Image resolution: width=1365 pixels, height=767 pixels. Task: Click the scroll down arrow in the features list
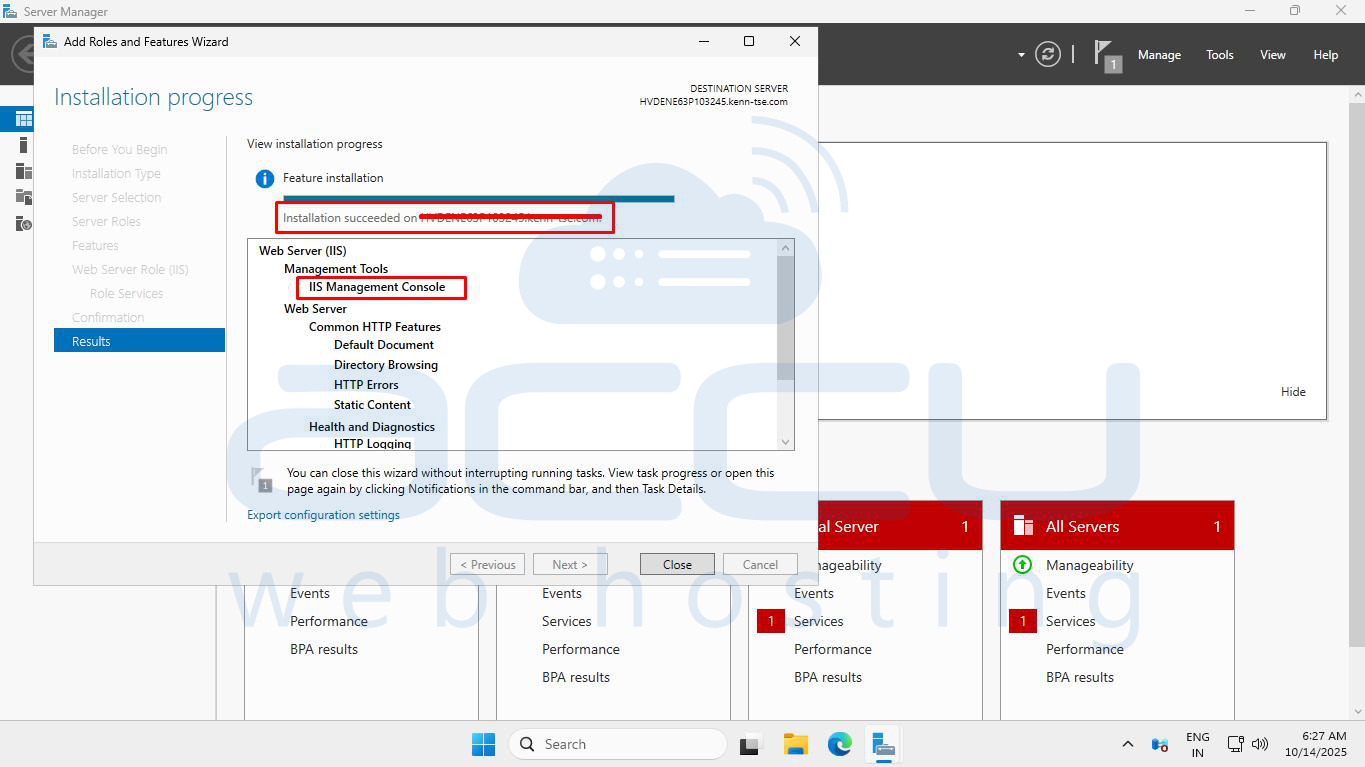click(785, 442)
